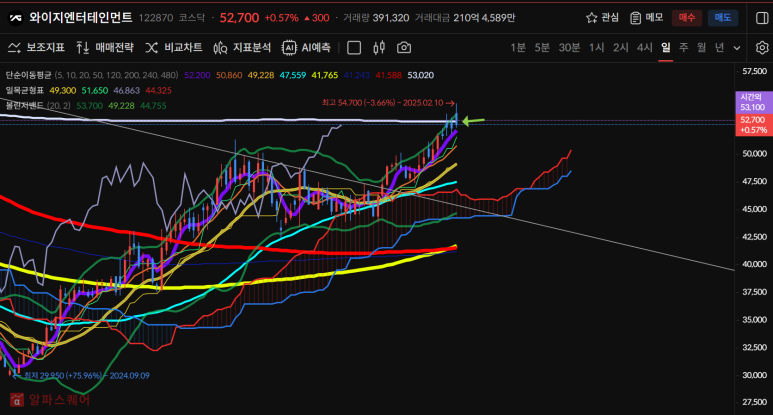This screenshot has width=773, height=415.
Task: Click the red 매수 buy button
Action: tap(687, 18)
